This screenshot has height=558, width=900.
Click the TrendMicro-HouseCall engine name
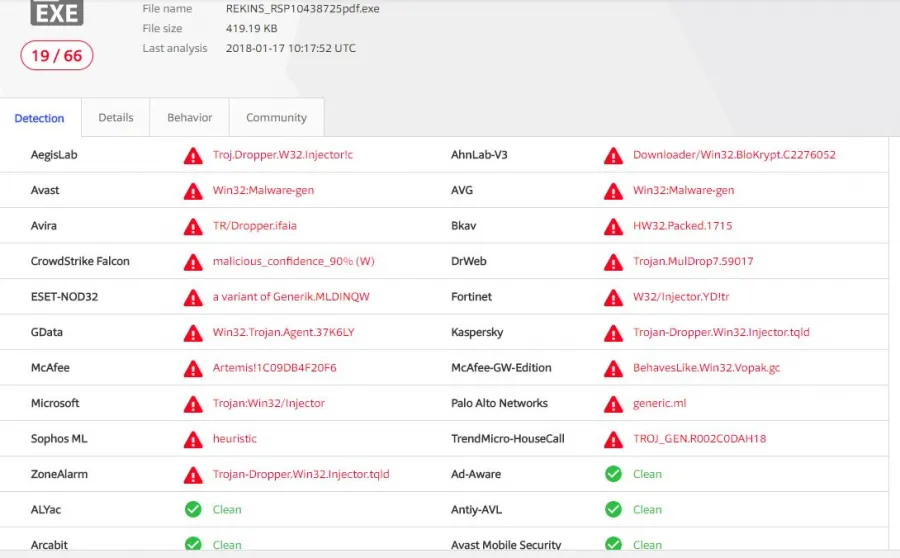(x=508, y=439)
